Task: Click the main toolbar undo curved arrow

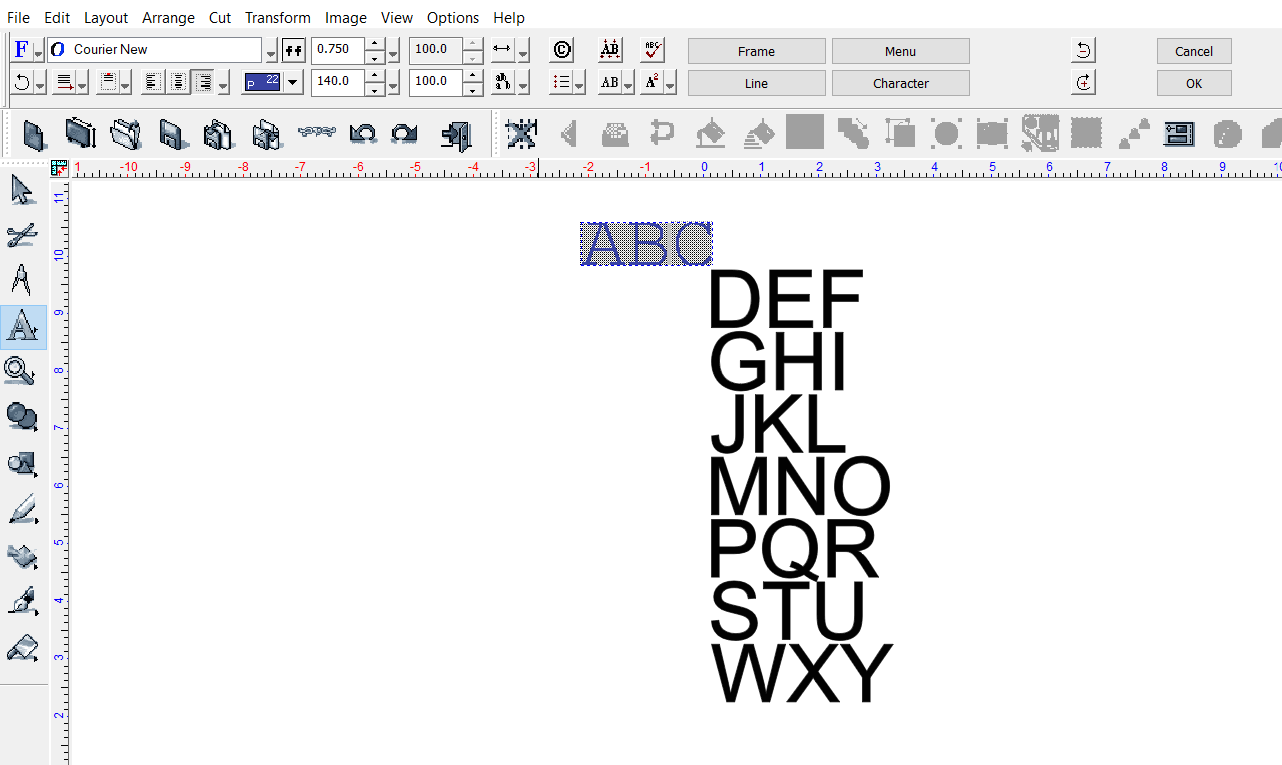Action: tap(363, 133)
